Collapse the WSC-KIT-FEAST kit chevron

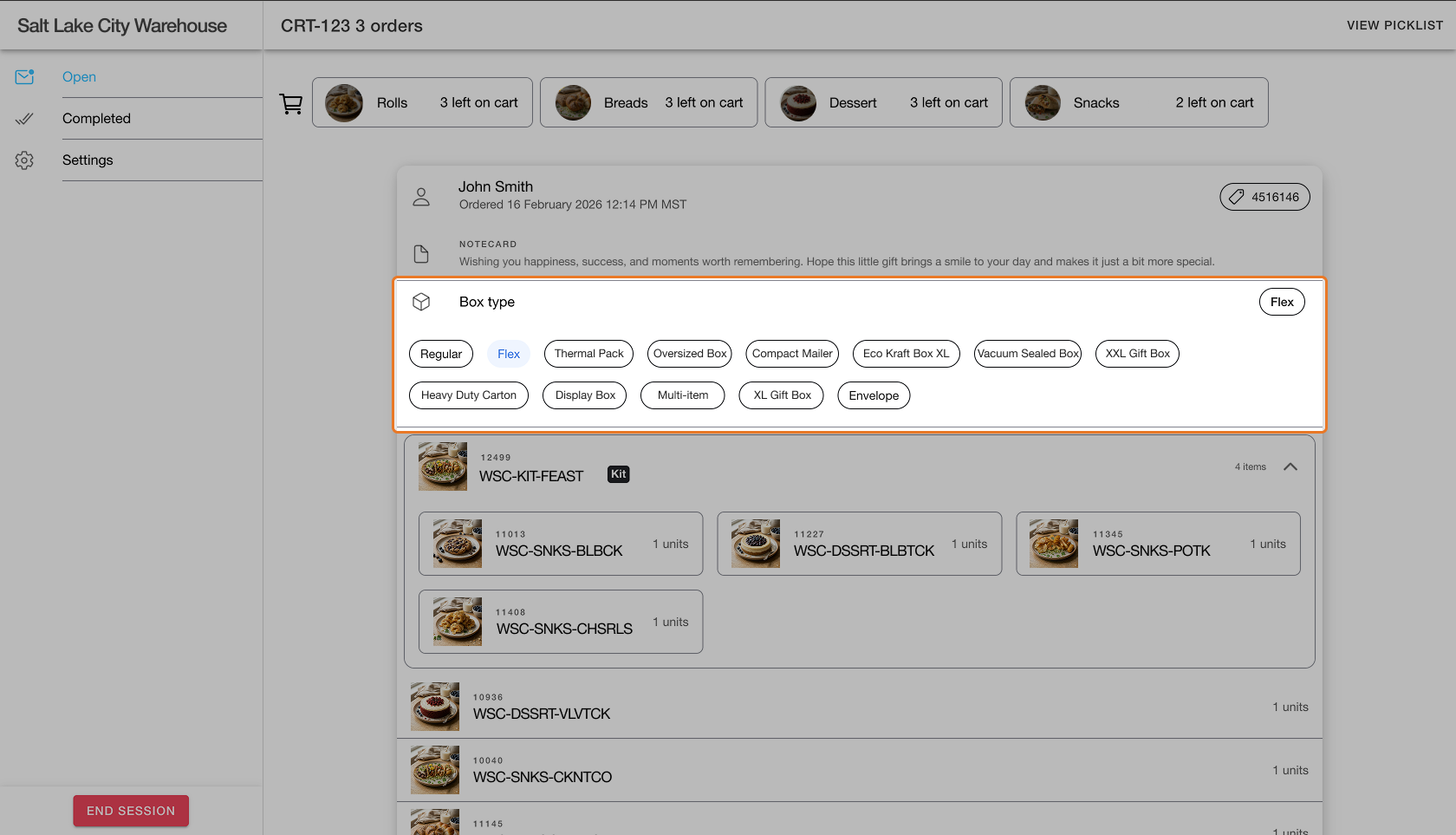(x=1290, y=466)
